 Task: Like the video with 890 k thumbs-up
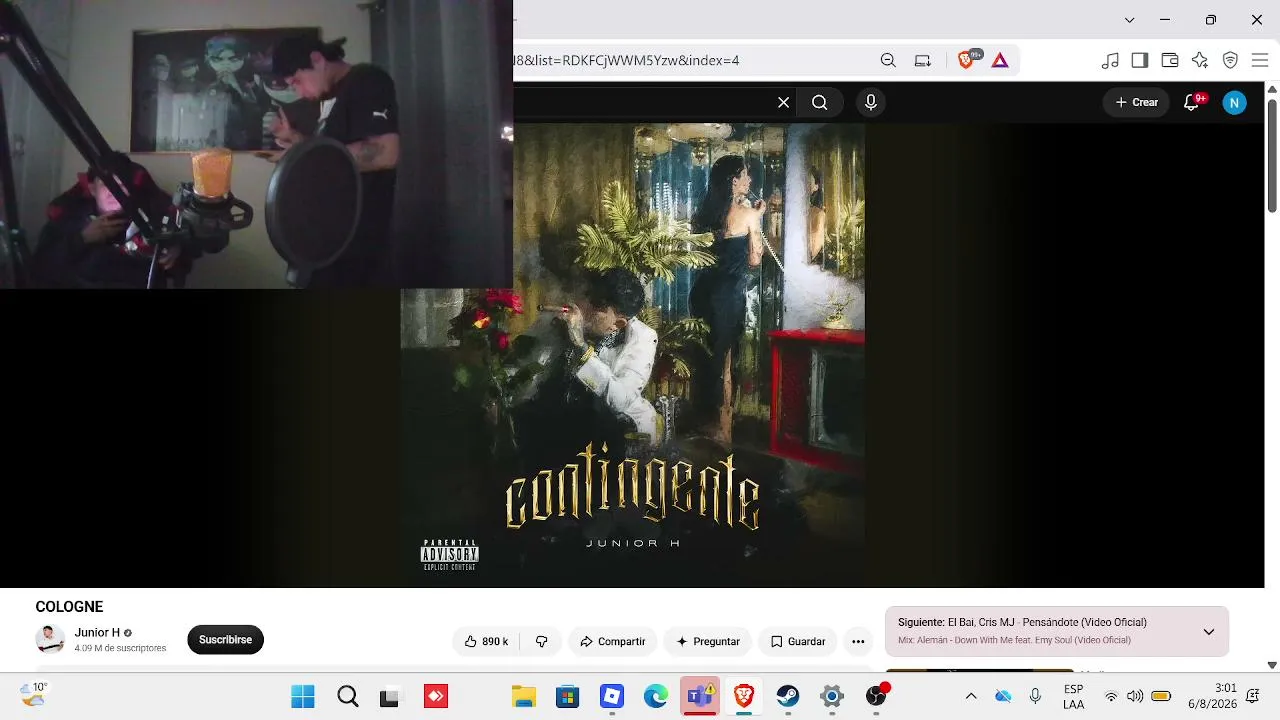(x=487, y=641)
